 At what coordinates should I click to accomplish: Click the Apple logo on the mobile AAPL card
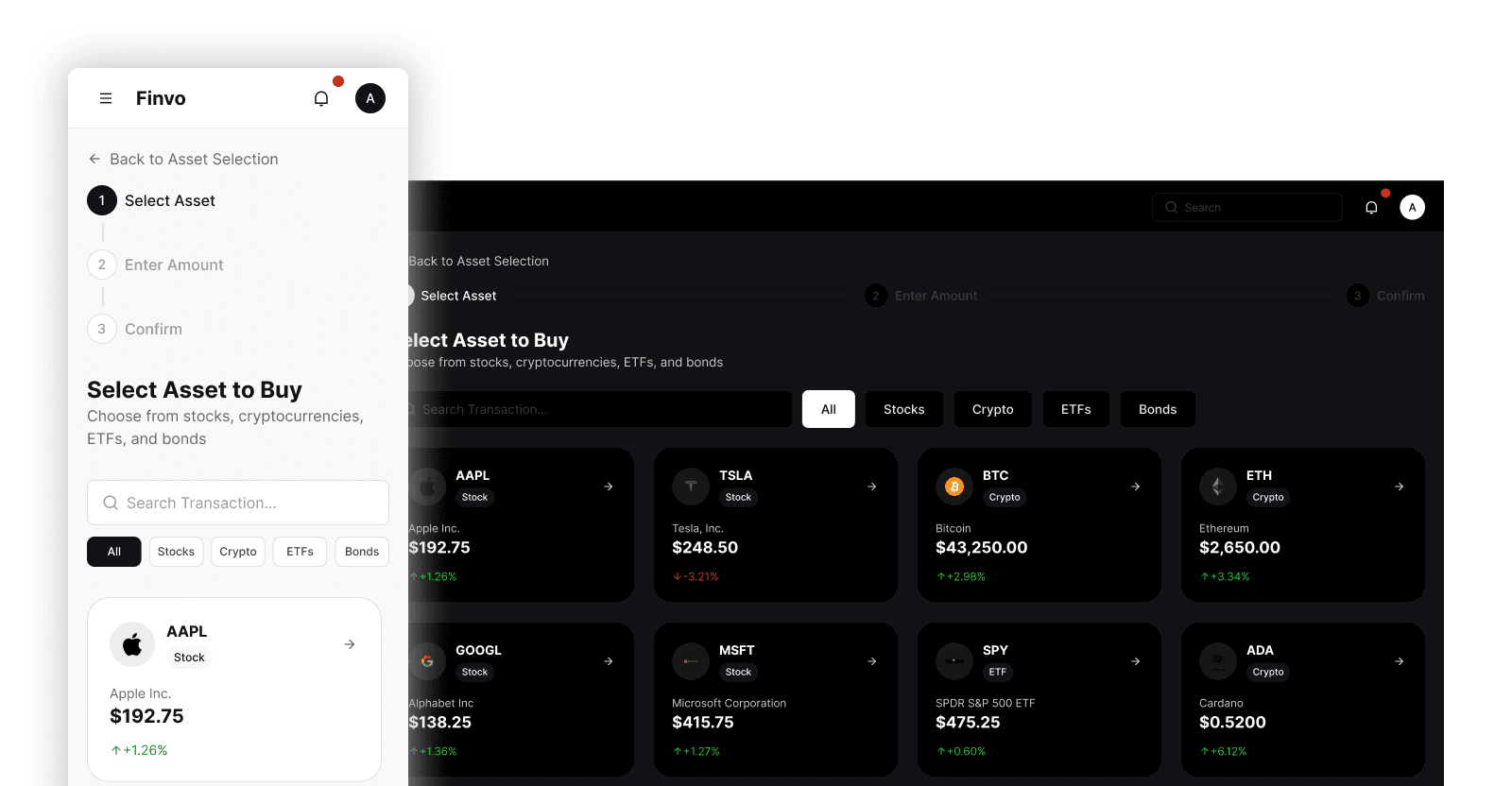pos(132,644)
